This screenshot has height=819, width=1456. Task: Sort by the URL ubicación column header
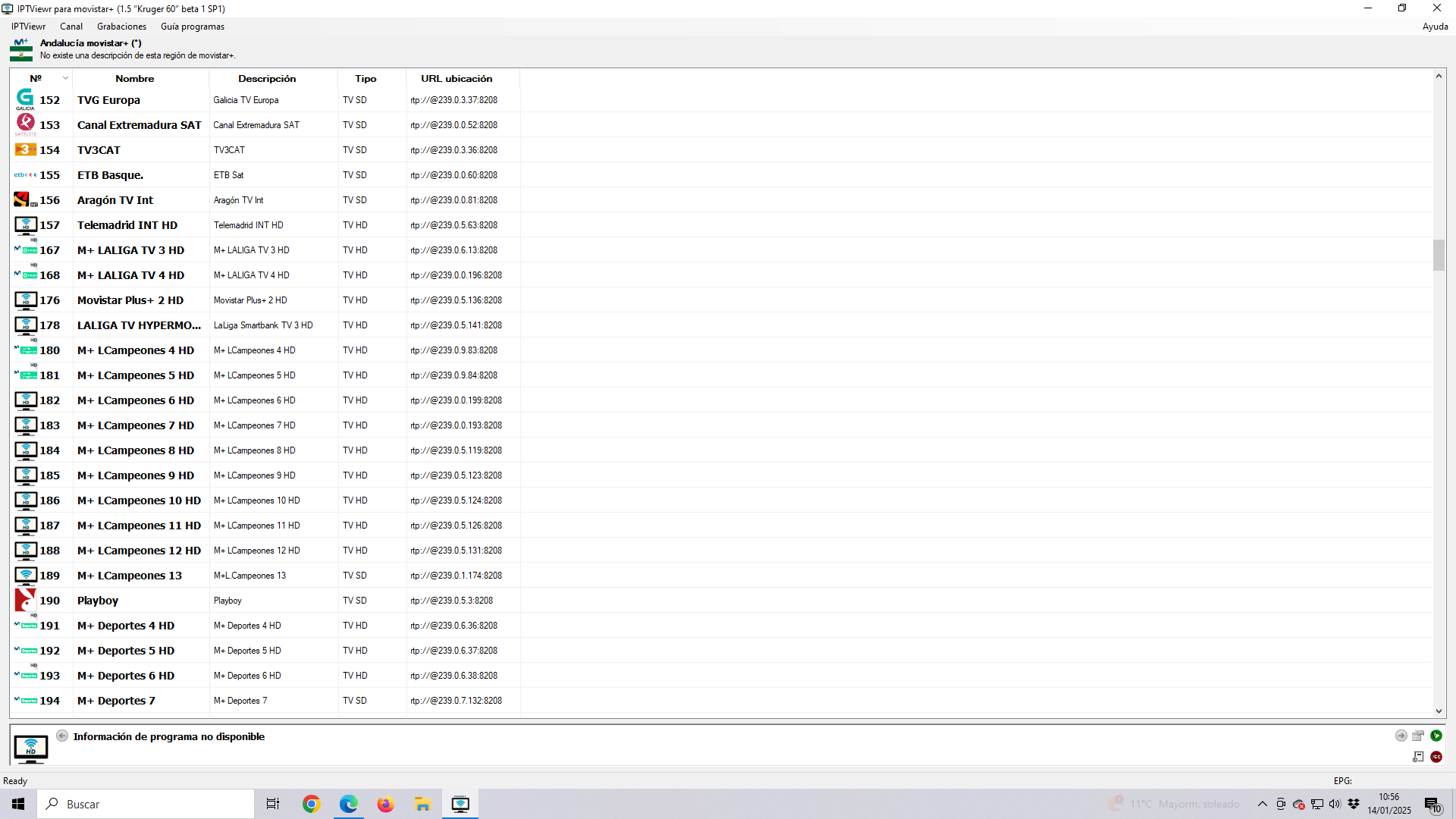[463, 78]
